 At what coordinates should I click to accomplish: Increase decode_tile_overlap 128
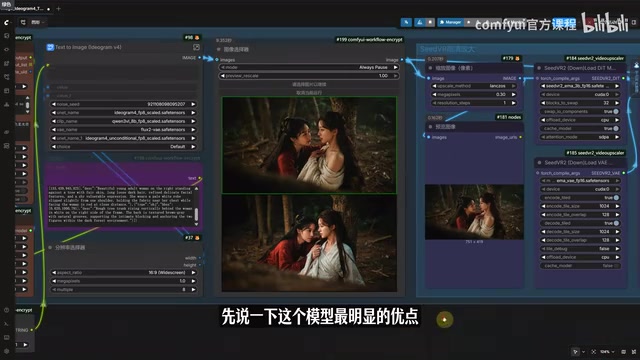click(x=617, y=240)
